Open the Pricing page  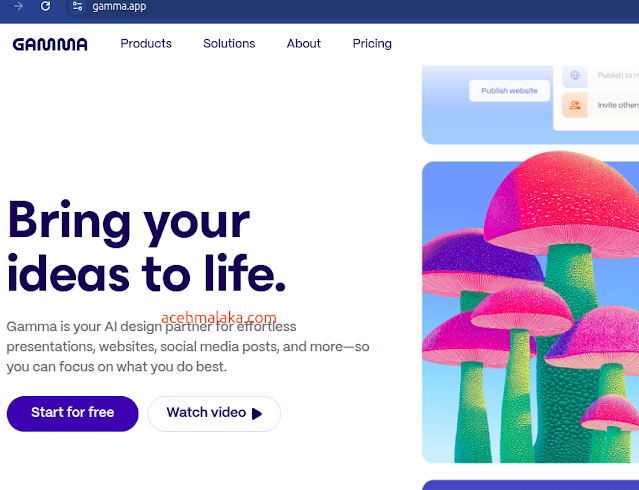372,44
